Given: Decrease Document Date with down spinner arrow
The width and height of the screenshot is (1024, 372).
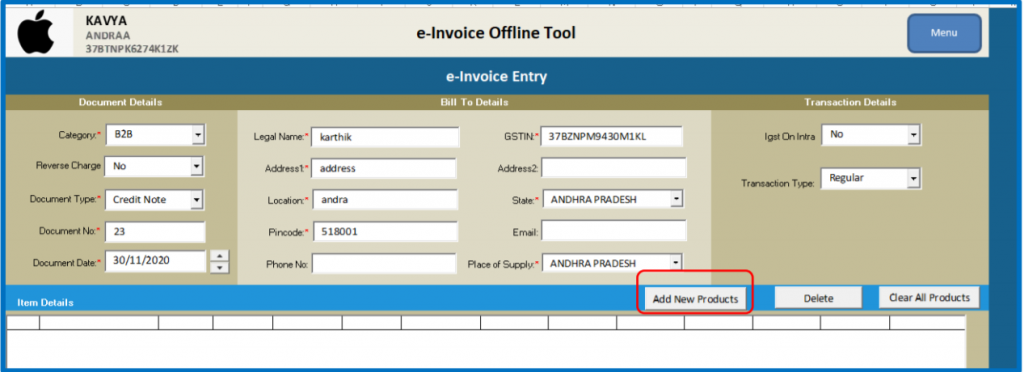Looking at the screenshot, I should [220, 267].
